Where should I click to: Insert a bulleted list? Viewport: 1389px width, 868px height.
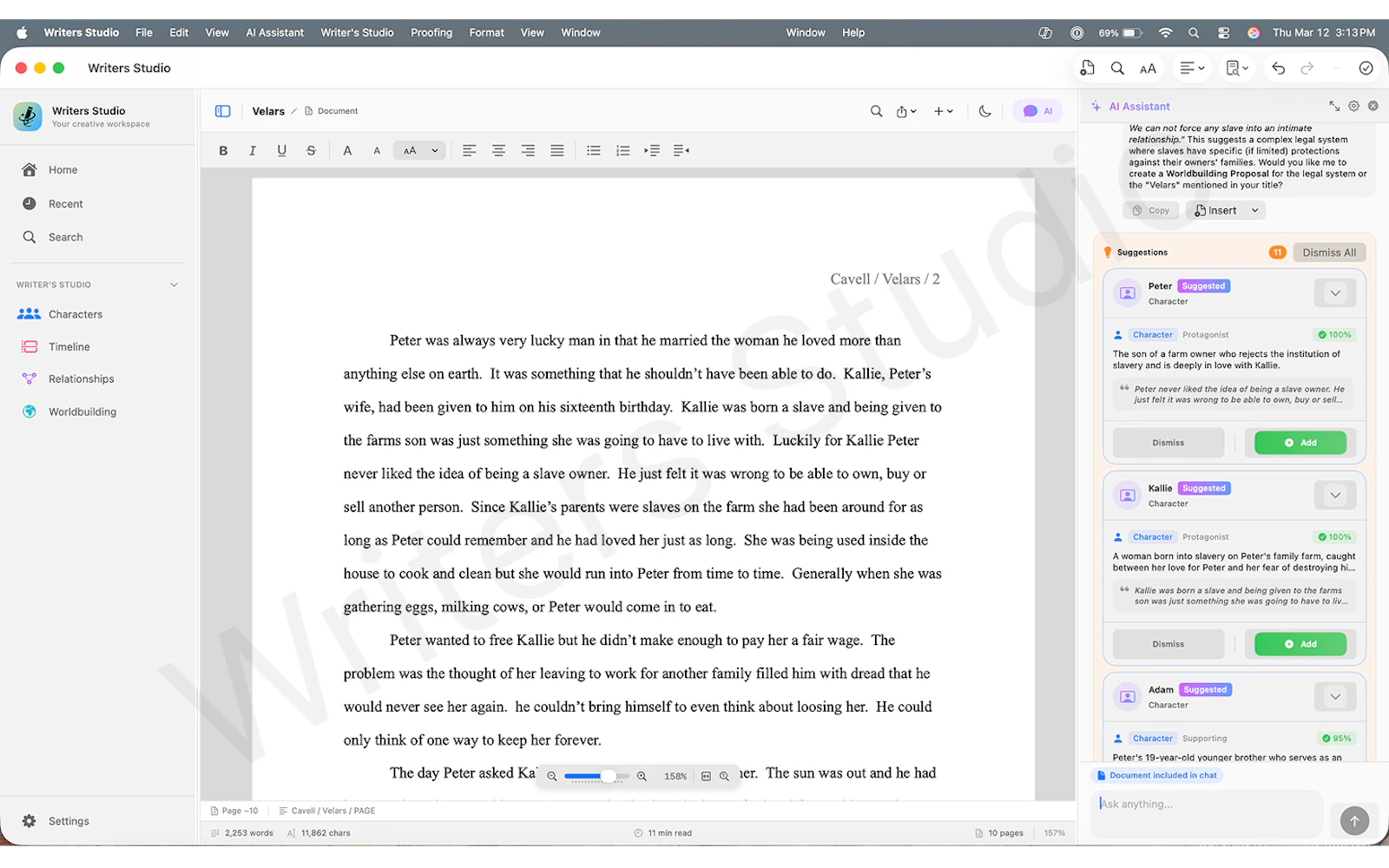pyautogui.click(x=594, y=150)
